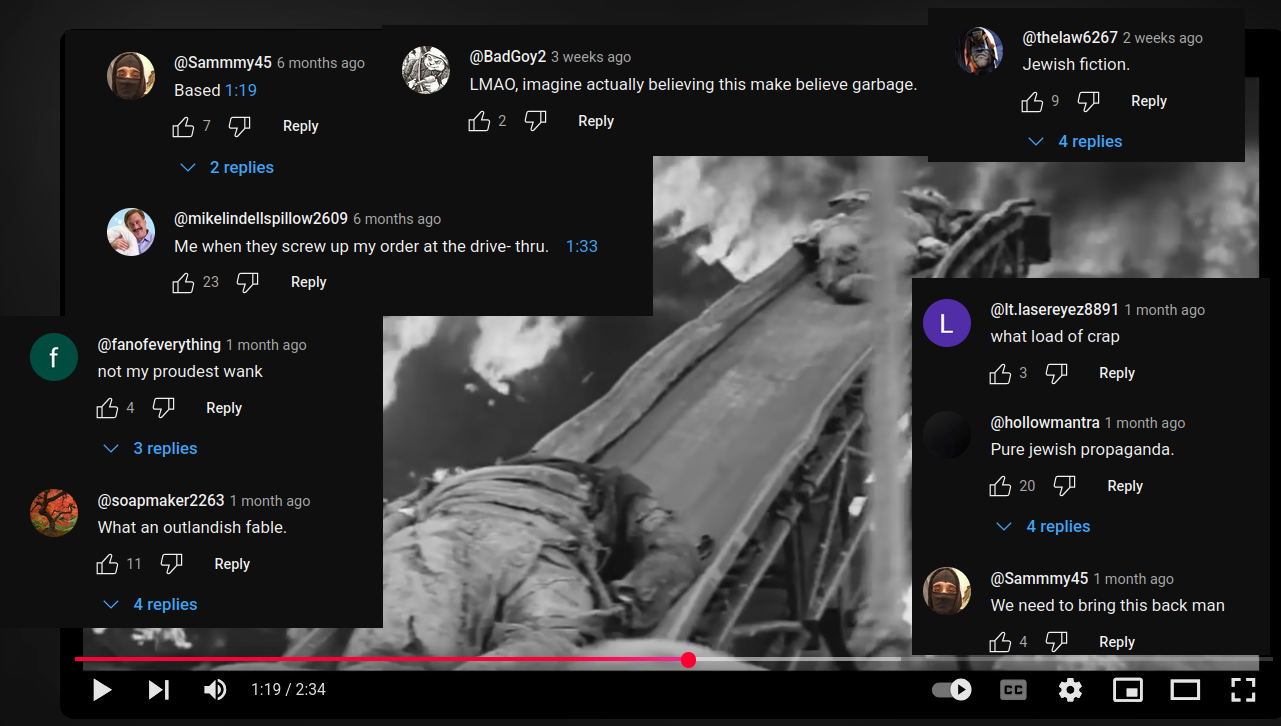Screen dimensions: 1281x726
Task: Switch to miniplayer mode
Action: click(1128, 690)
